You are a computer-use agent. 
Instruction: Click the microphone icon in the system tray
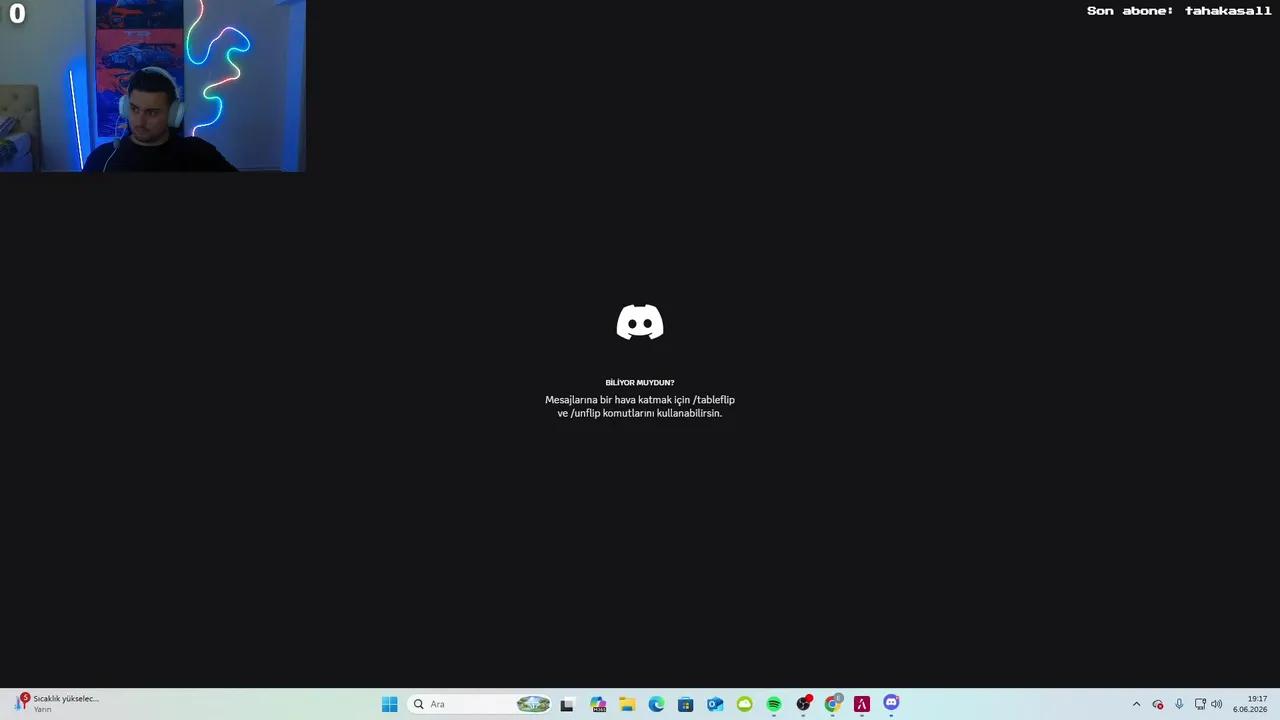(x=1179, y=704)
